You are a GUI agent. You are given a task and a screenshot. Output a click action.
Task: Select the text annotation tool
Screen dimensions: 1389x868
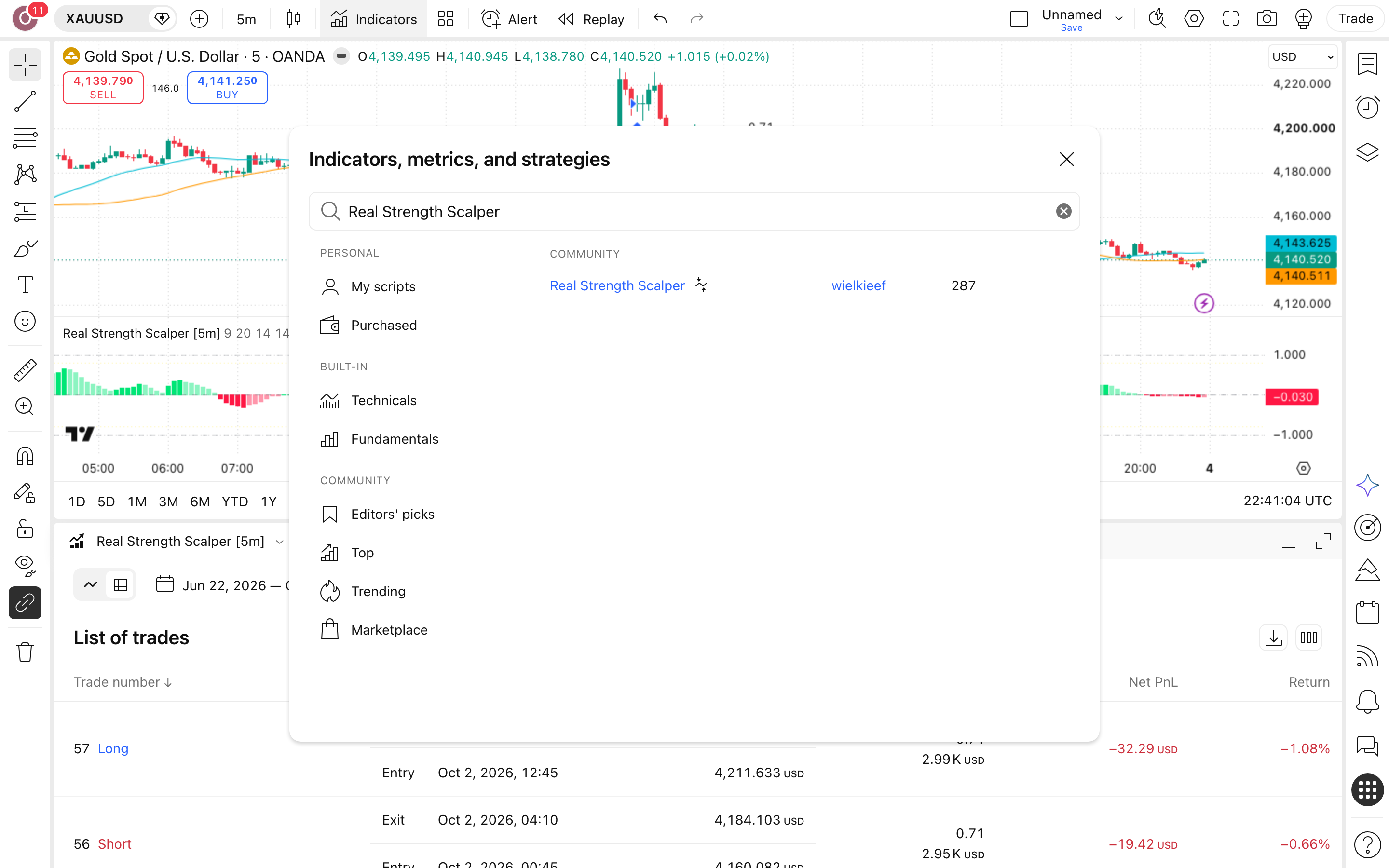point(25,285)
